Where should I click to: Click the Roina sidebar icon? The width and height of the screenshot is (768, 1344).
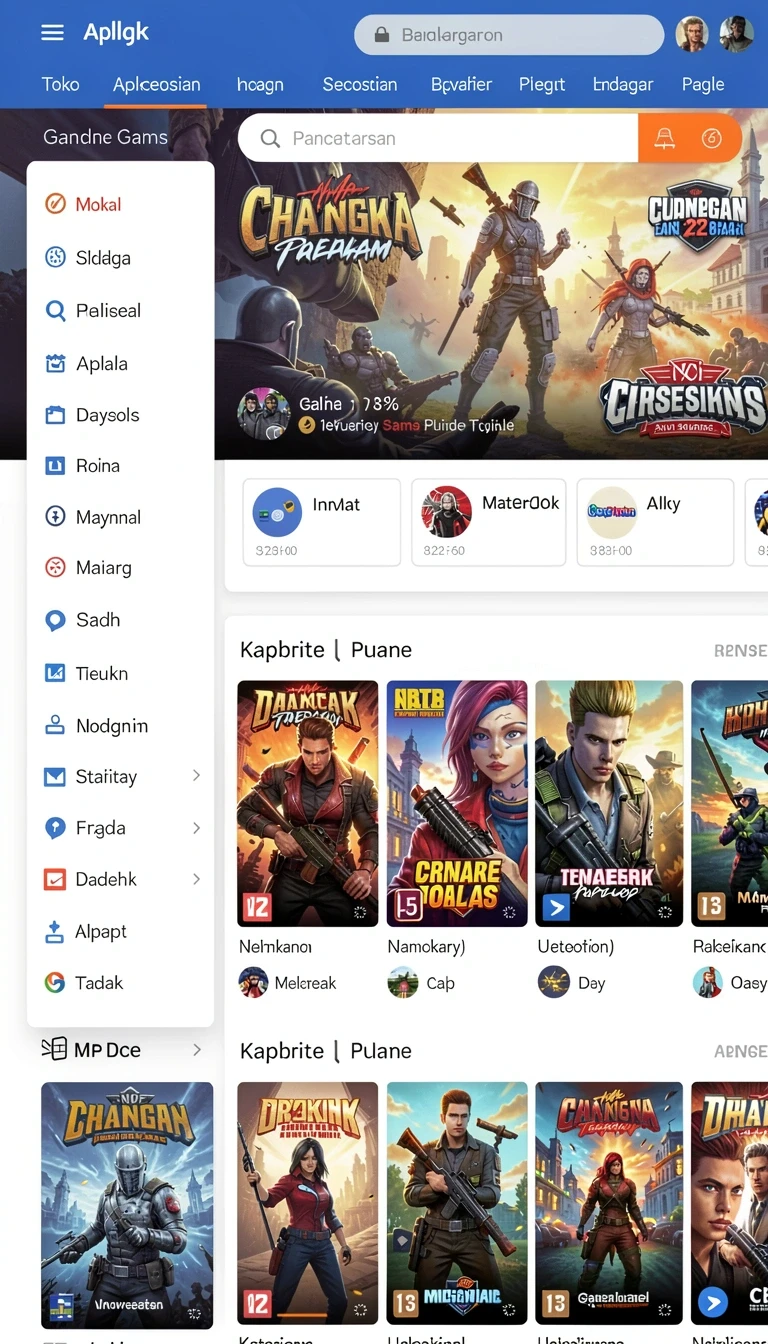[x=56, y=465]
